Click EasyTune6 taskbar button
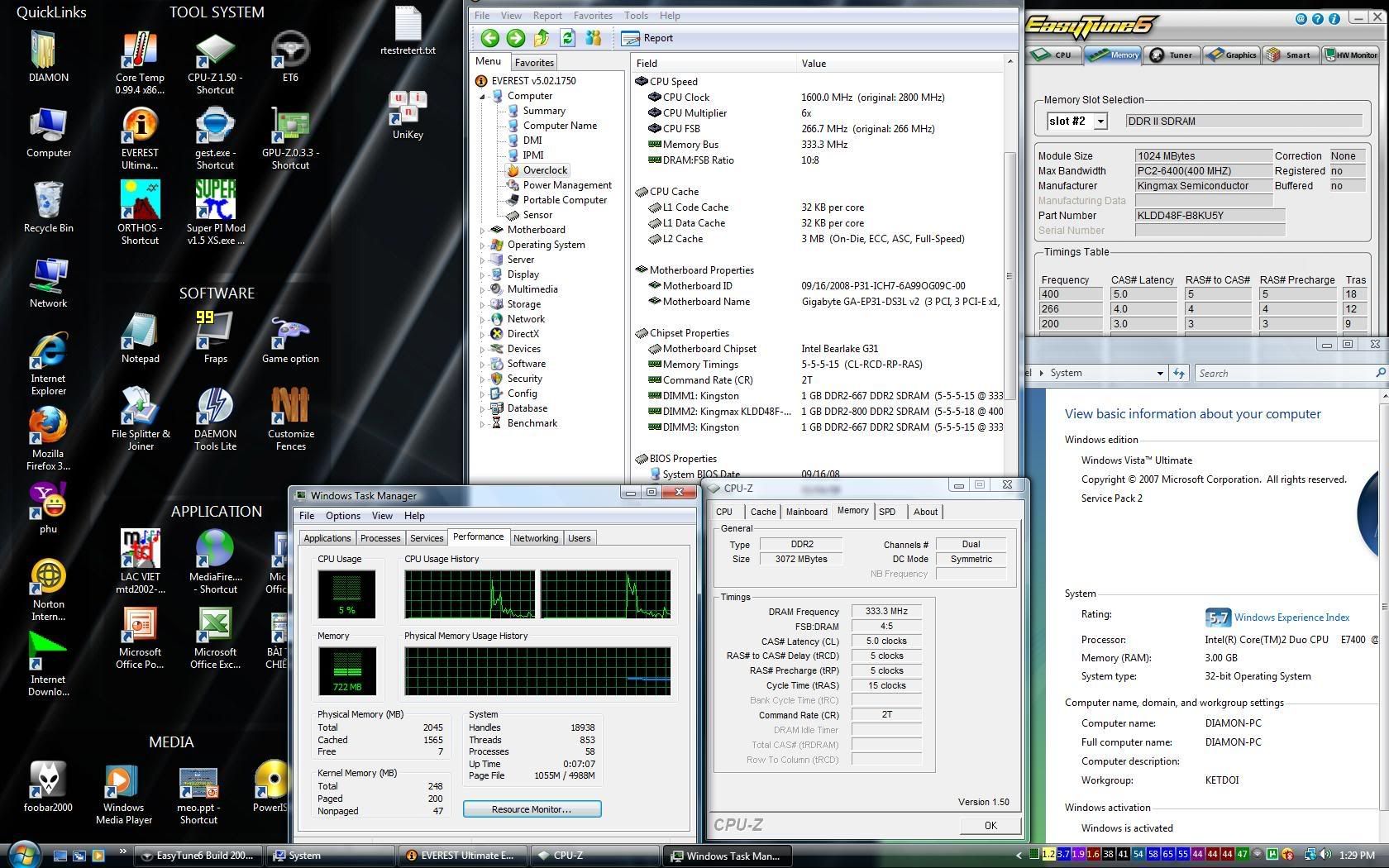 198,856
